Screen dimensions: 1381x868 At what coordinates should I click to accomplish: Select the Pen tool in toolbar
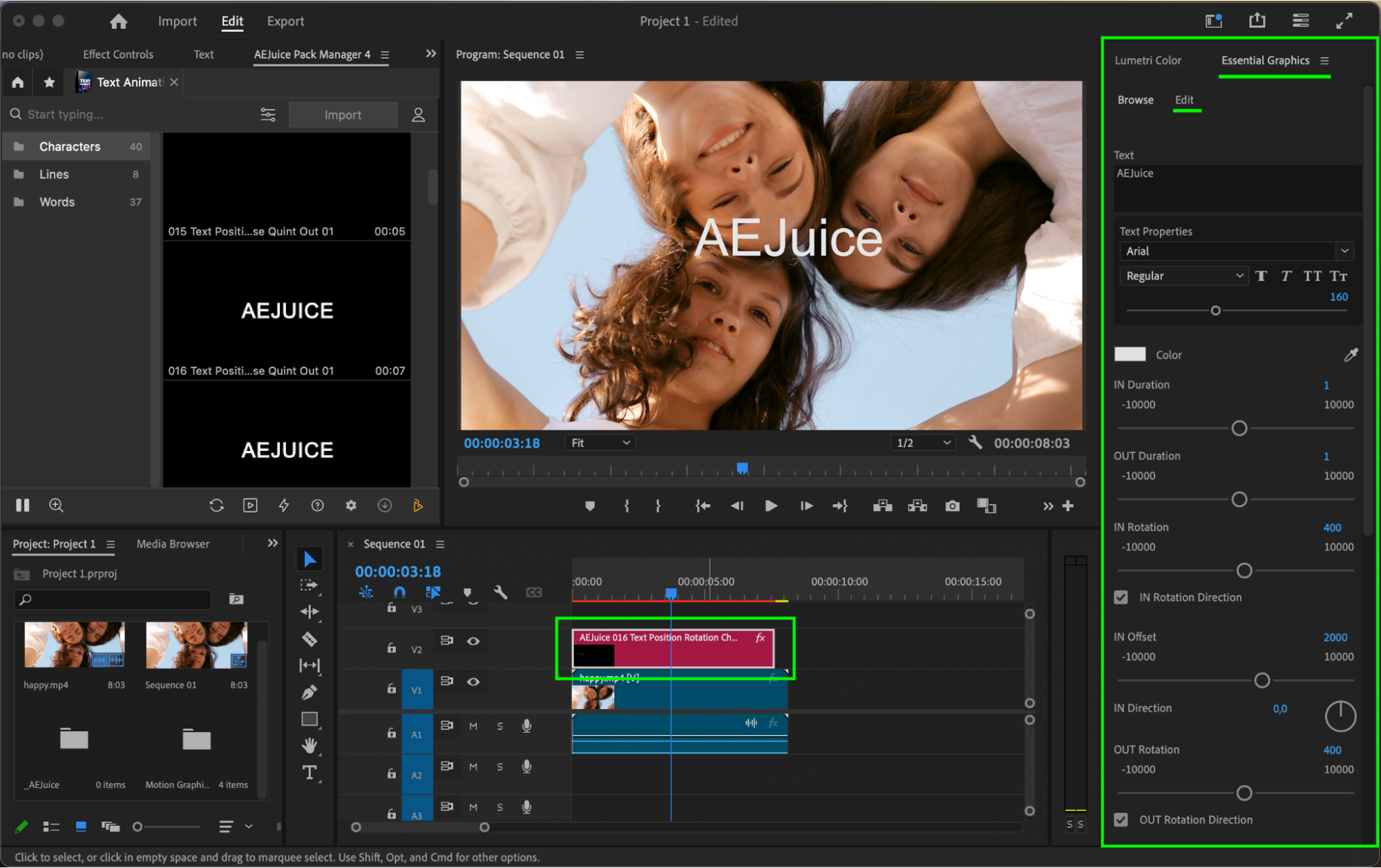(x=309, y=692)
